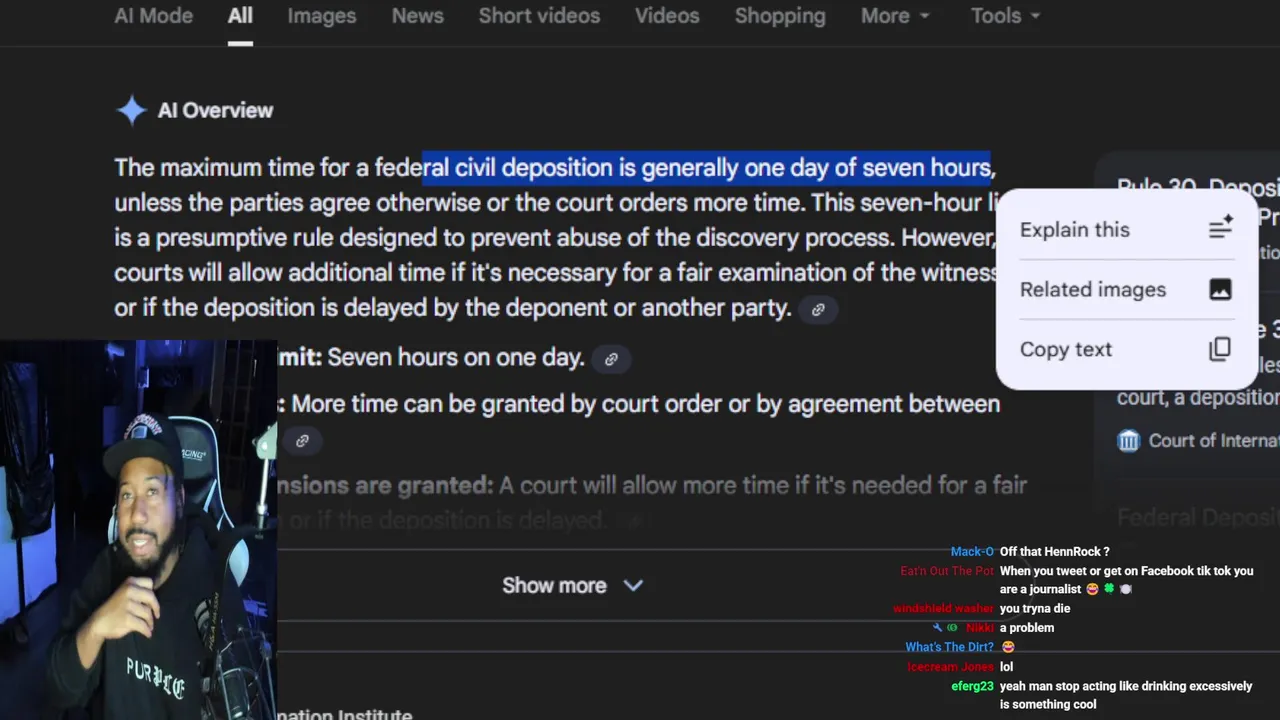The width and height of the screenshot is (1280, 720).
Task: Click Nikki's wrench moderator badge
Action: [937, 628]
